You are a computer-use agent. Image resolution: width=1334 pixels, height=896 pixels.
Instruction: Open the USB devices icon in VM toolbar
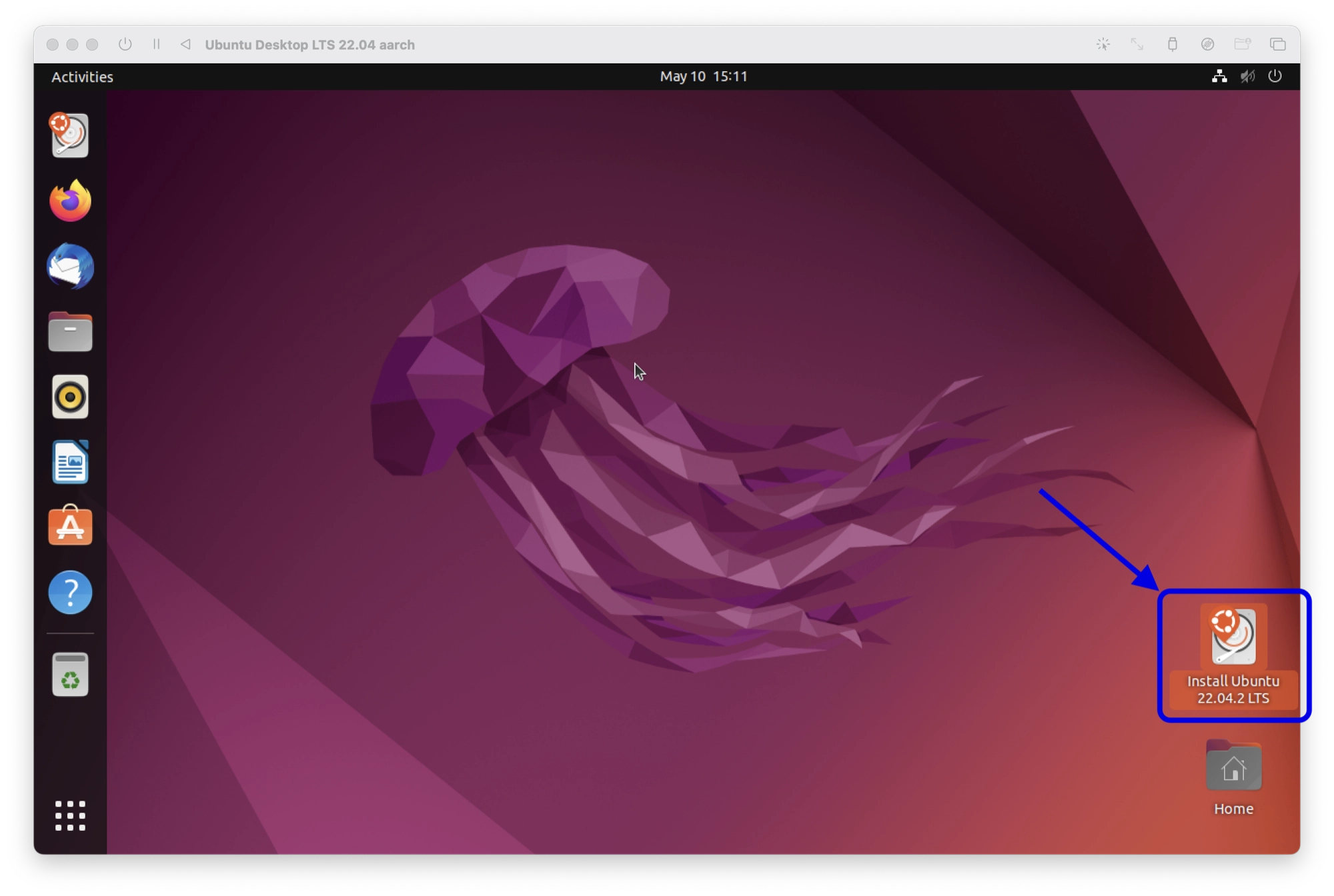1172,44
